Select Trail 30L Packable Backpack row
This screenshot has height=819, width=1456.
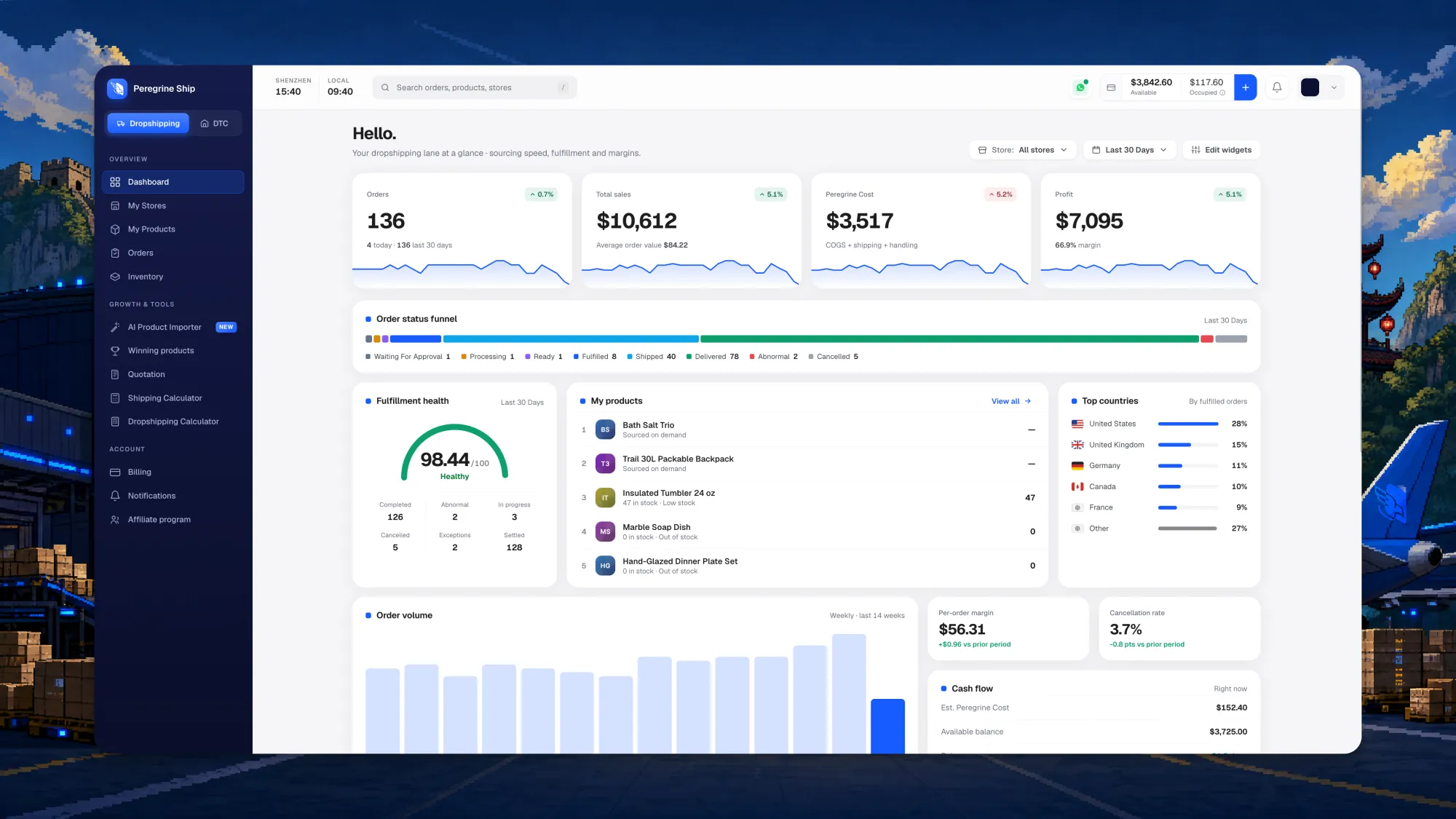pyautogui.click(x=807, y=464)
